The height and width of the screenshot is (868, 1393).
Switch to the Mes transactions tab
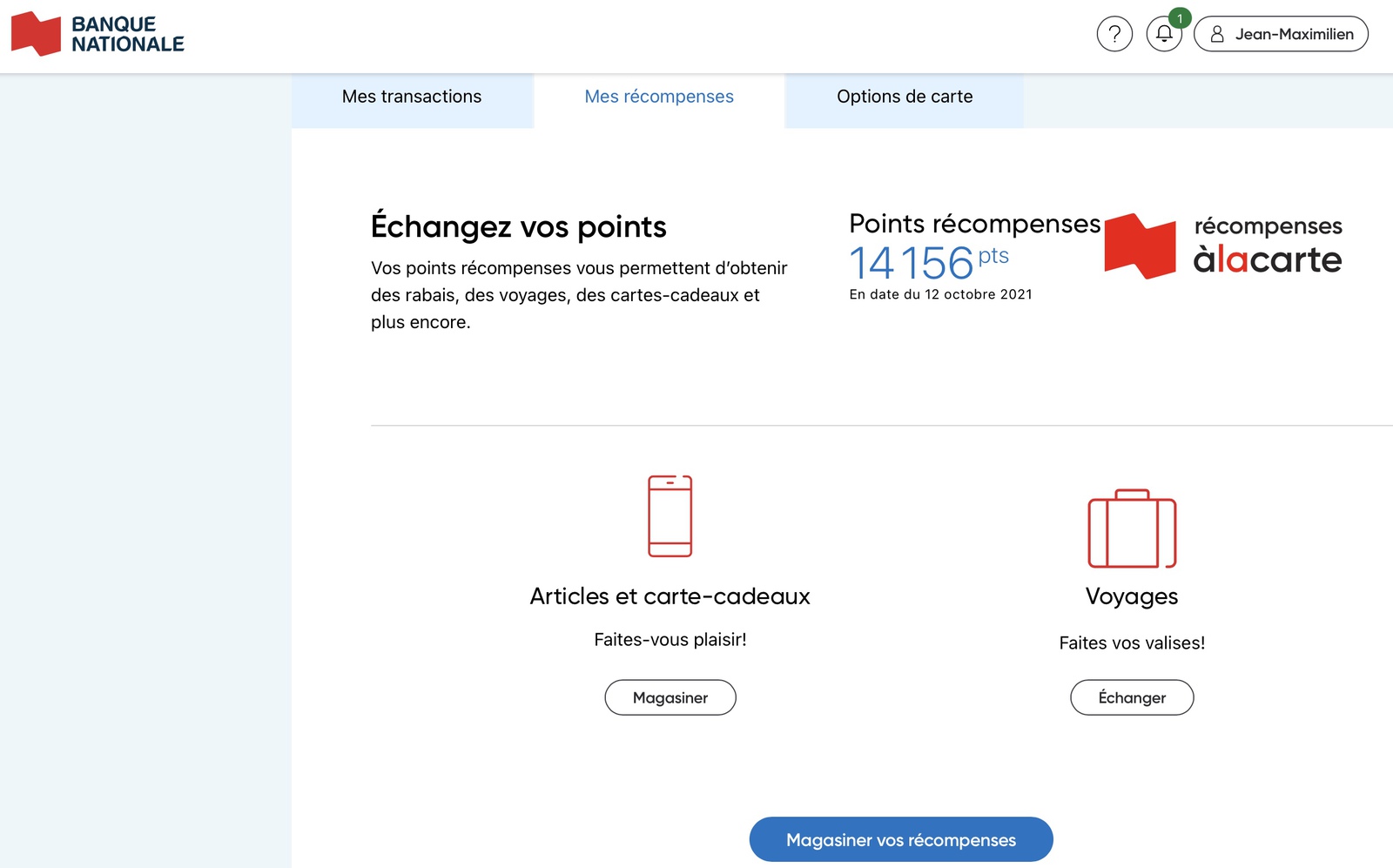[412, 97]
